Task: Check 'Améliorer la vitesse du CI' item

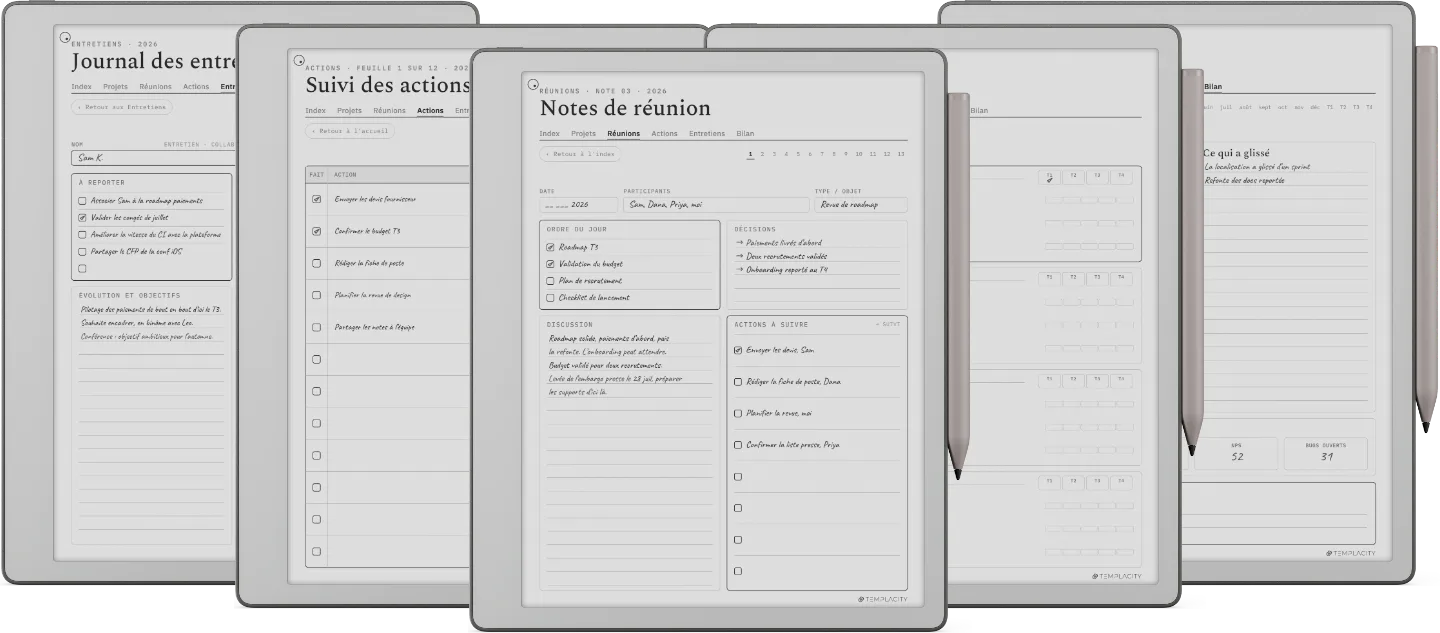Action: pyautogui.click(x=82, y=234)
